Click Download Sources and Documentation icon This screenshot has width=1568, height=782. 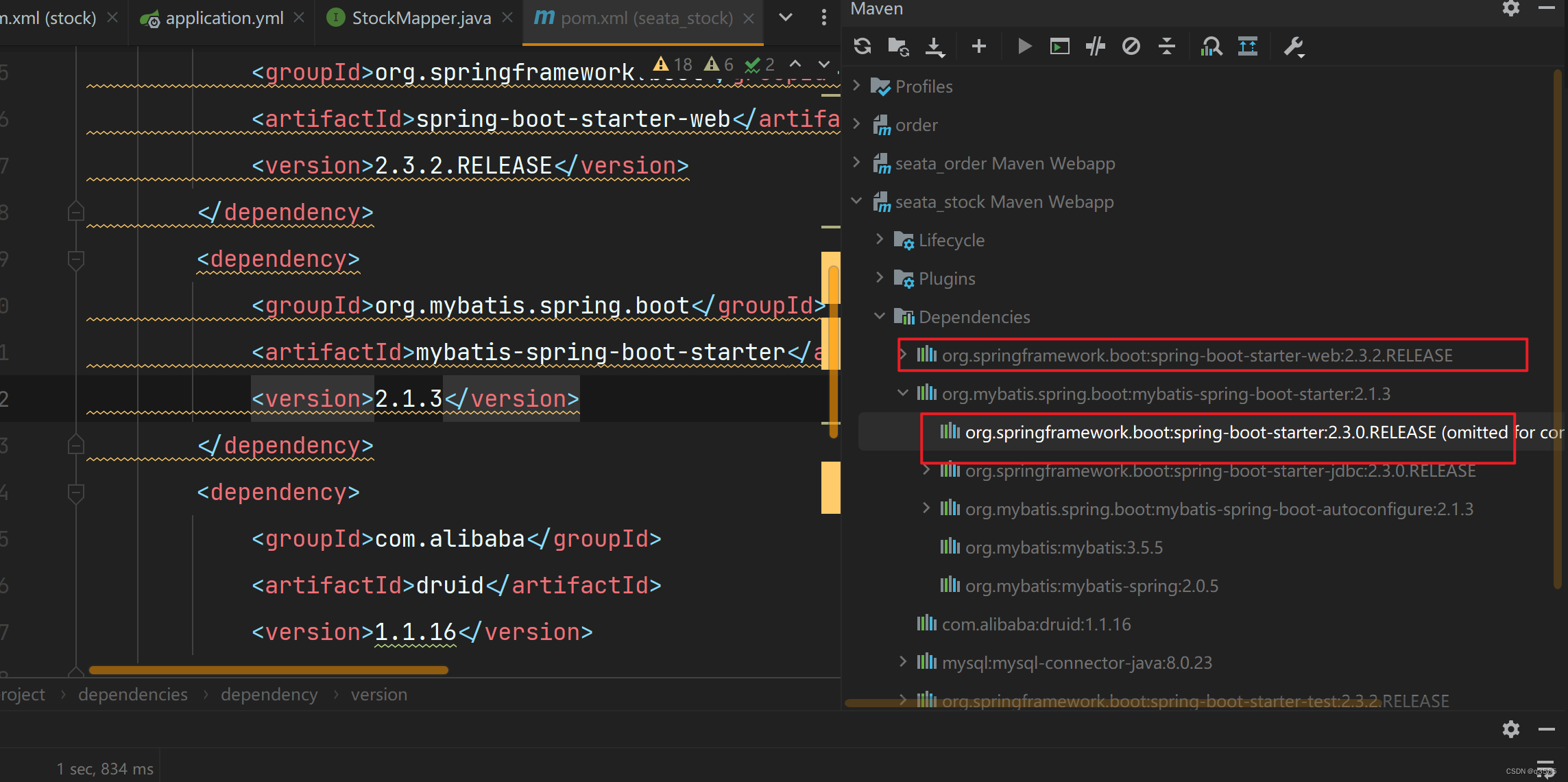934,47
